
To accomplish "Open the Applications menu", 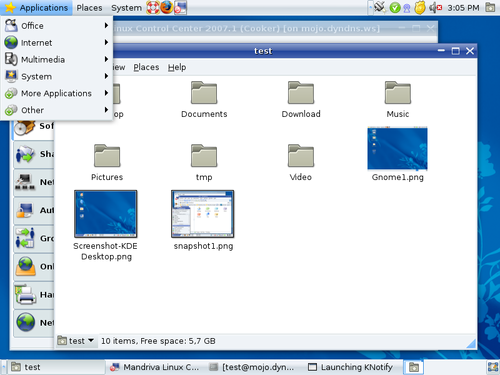I will pos(37,8).
